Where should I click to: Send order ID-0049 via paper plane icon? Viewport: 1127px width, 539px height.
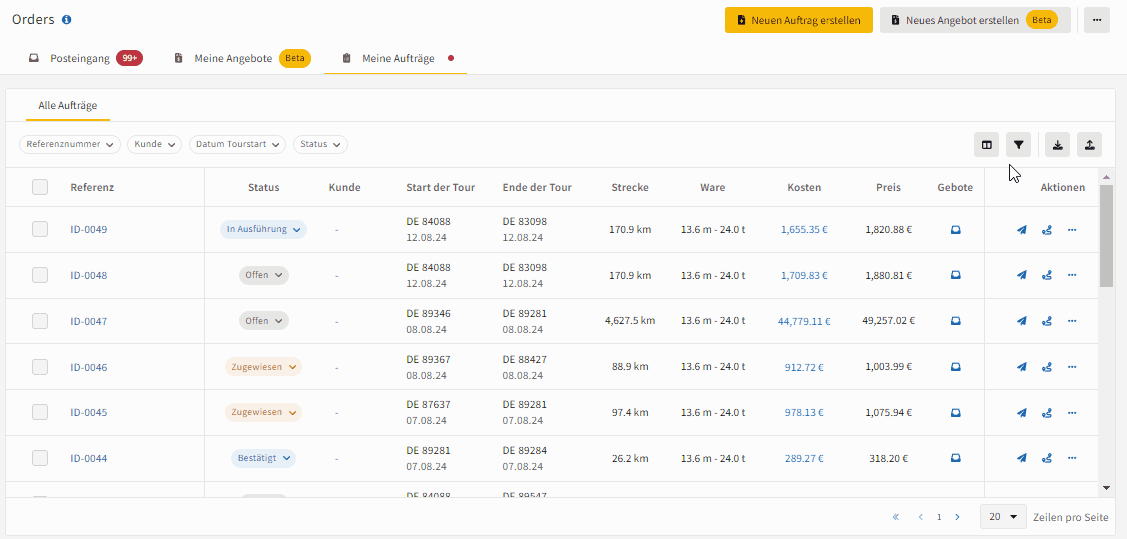(x=1021, y=230)
